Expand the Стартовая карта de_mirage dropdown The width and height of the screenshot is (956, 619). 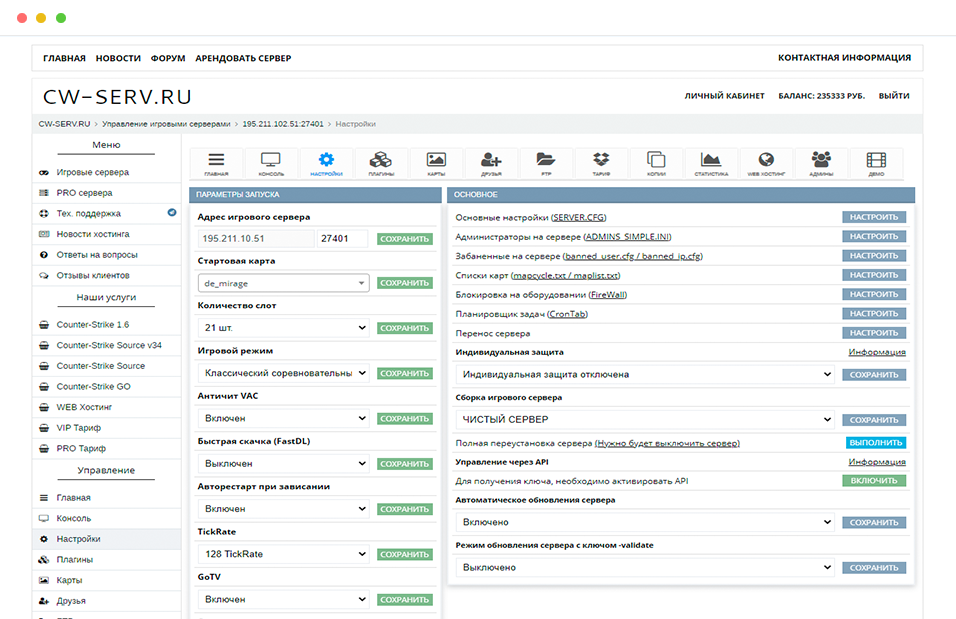coord(283,283)
